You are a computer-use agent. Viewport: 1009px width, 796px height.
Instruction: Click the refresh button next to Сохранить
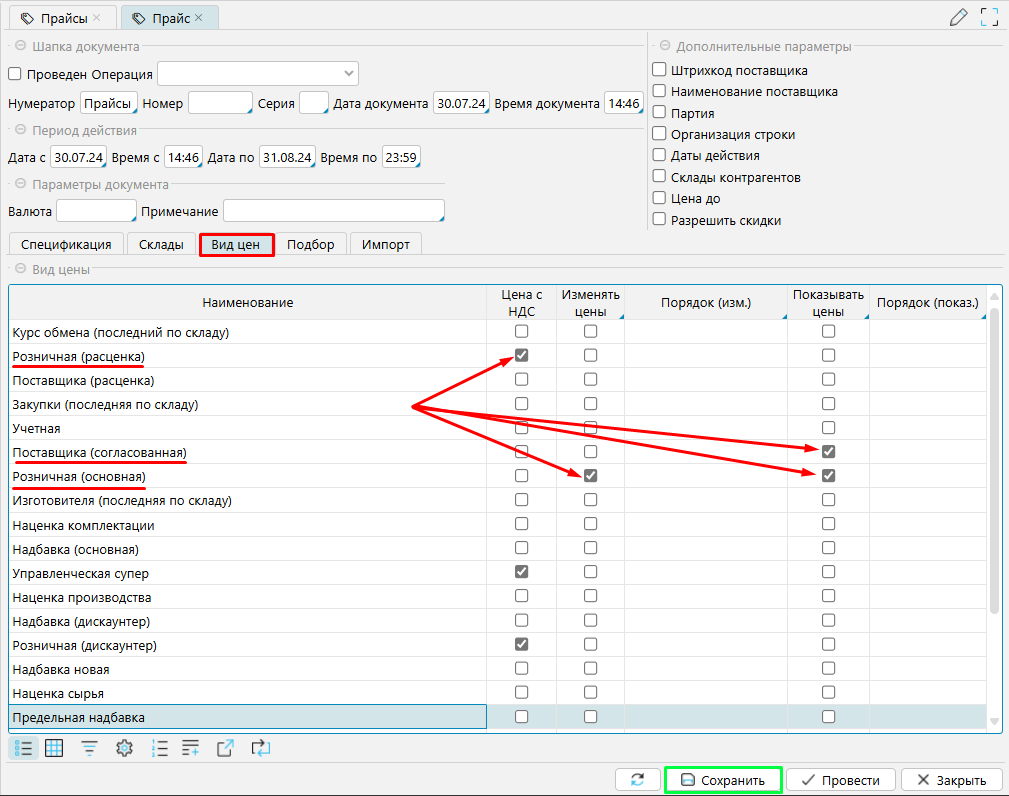click(637, 780)
